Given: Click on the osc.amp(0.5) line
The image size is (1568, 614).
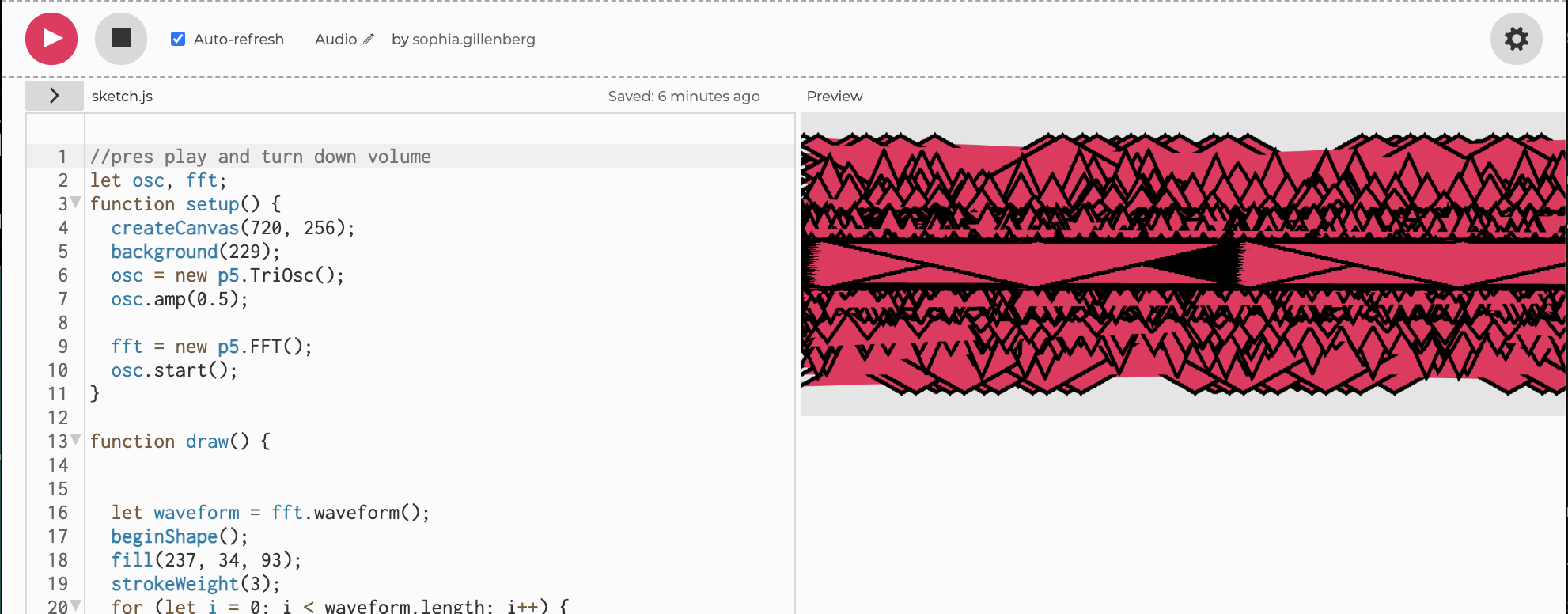Looking at the screenshot, I should point(179,299).
